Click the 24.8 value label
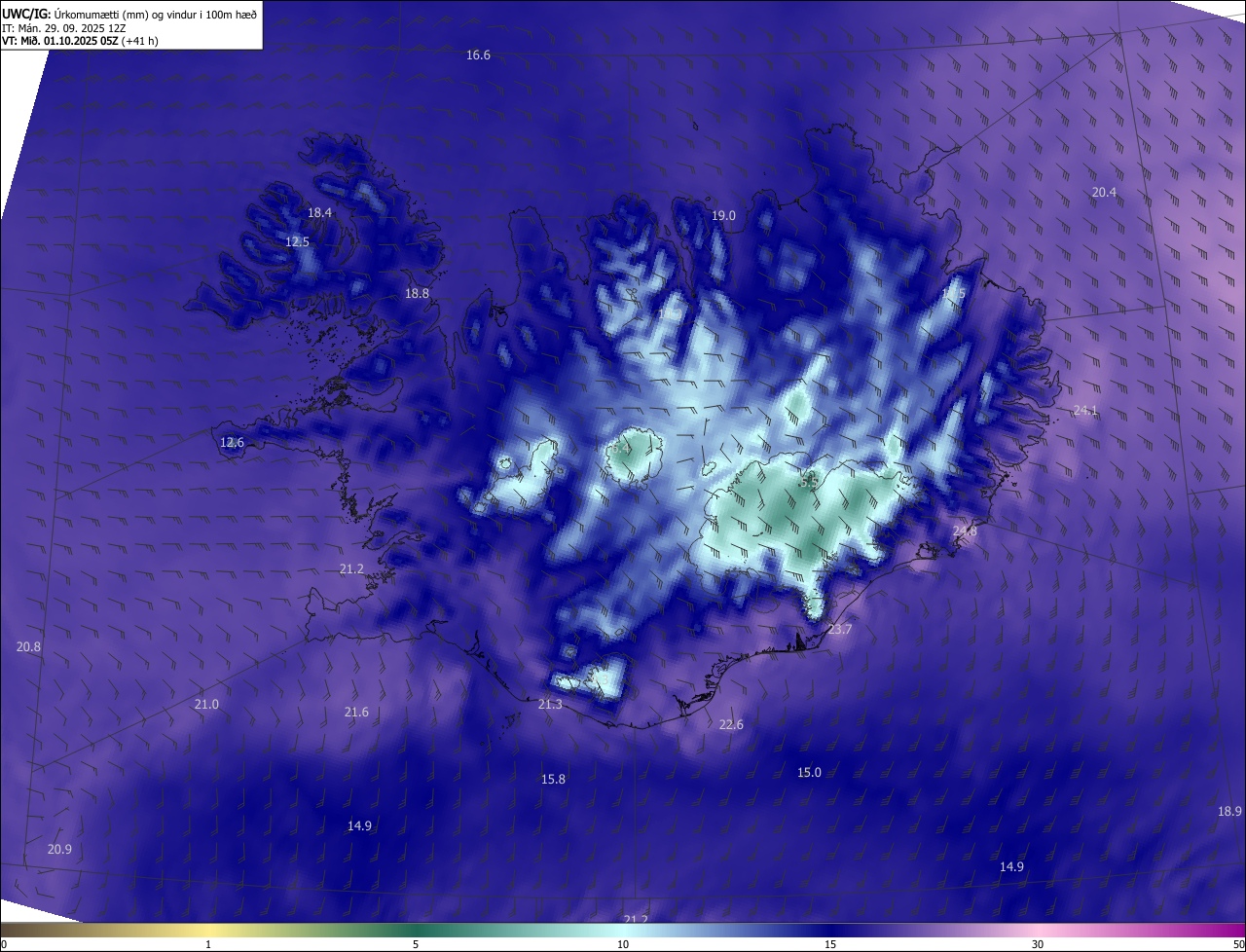Screen dimensions: 1246x952 coord(965,531)
